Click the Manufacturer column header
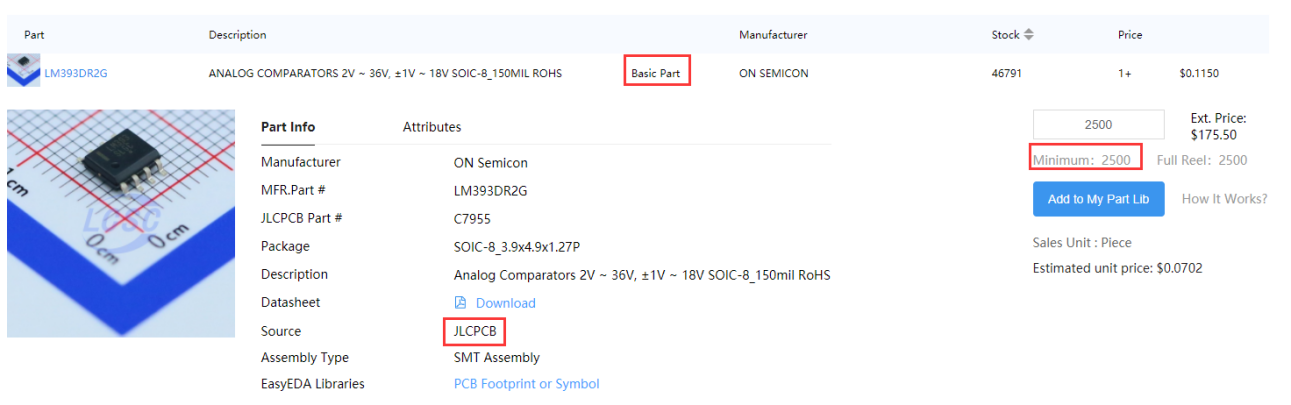This screenshot has height=405, width=1291. tap(773, 35)
